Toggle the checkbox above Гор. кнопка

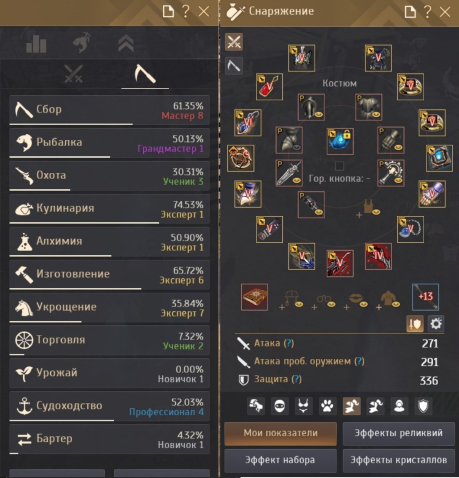[x=339, y=165]
